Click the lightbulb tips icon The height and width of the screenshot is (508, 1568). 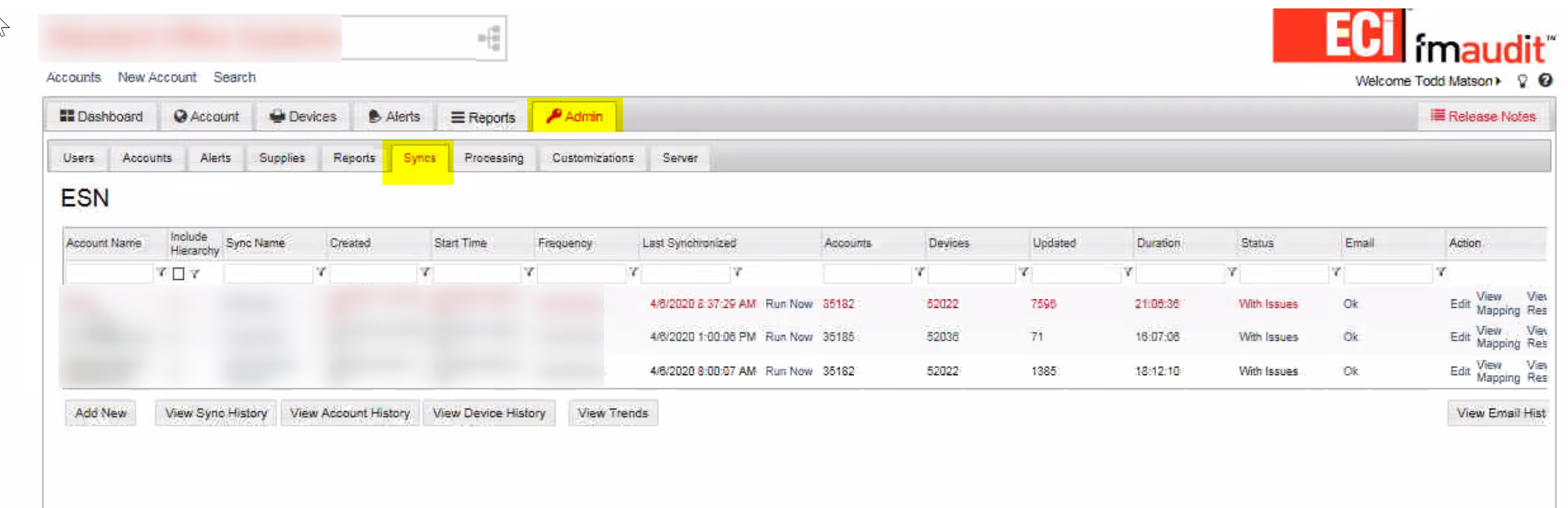point(1523,81)
